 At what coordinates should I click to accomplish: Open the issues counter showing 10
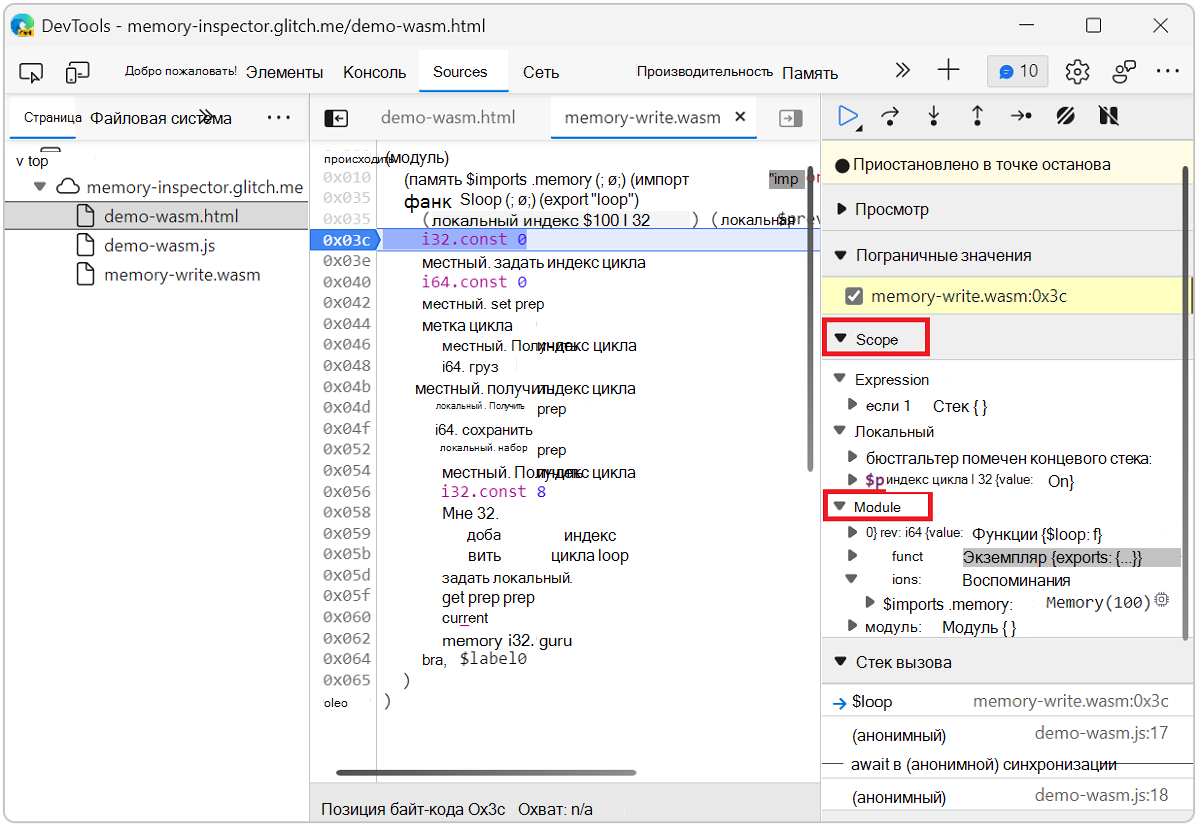pyautogui.click(x=1018, y=72)
